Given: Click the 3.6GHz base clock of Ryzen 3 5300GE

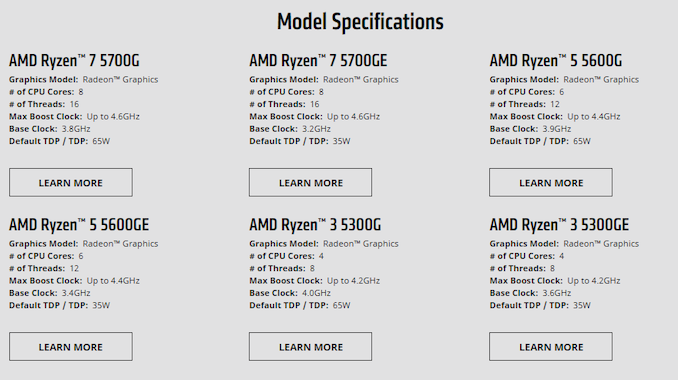Looking at the screenshot, I should point(556,293).
